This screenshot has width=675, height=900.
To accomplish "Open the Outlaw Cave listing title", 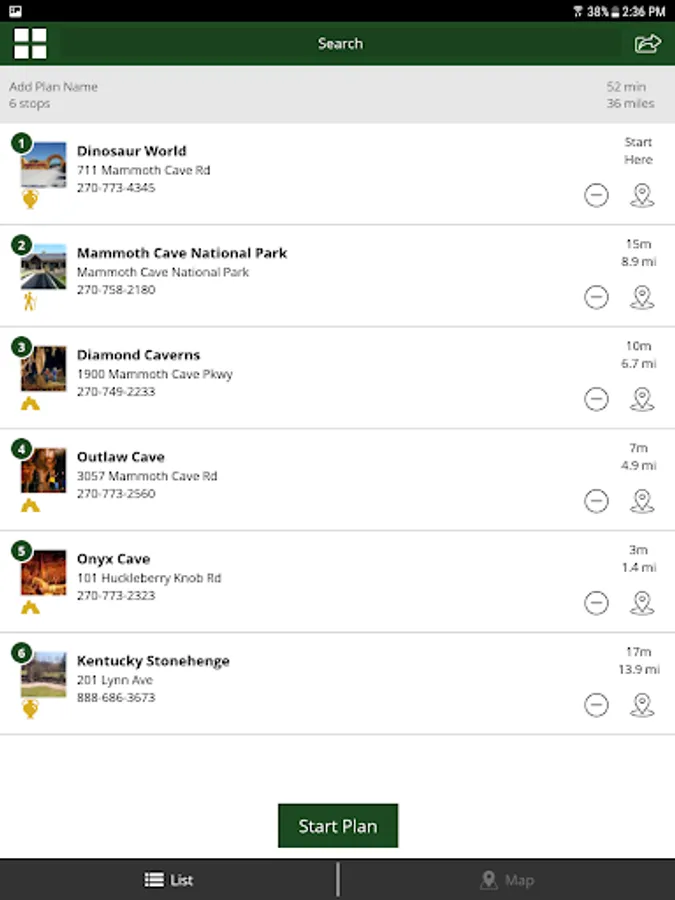I will click(121, 457).
